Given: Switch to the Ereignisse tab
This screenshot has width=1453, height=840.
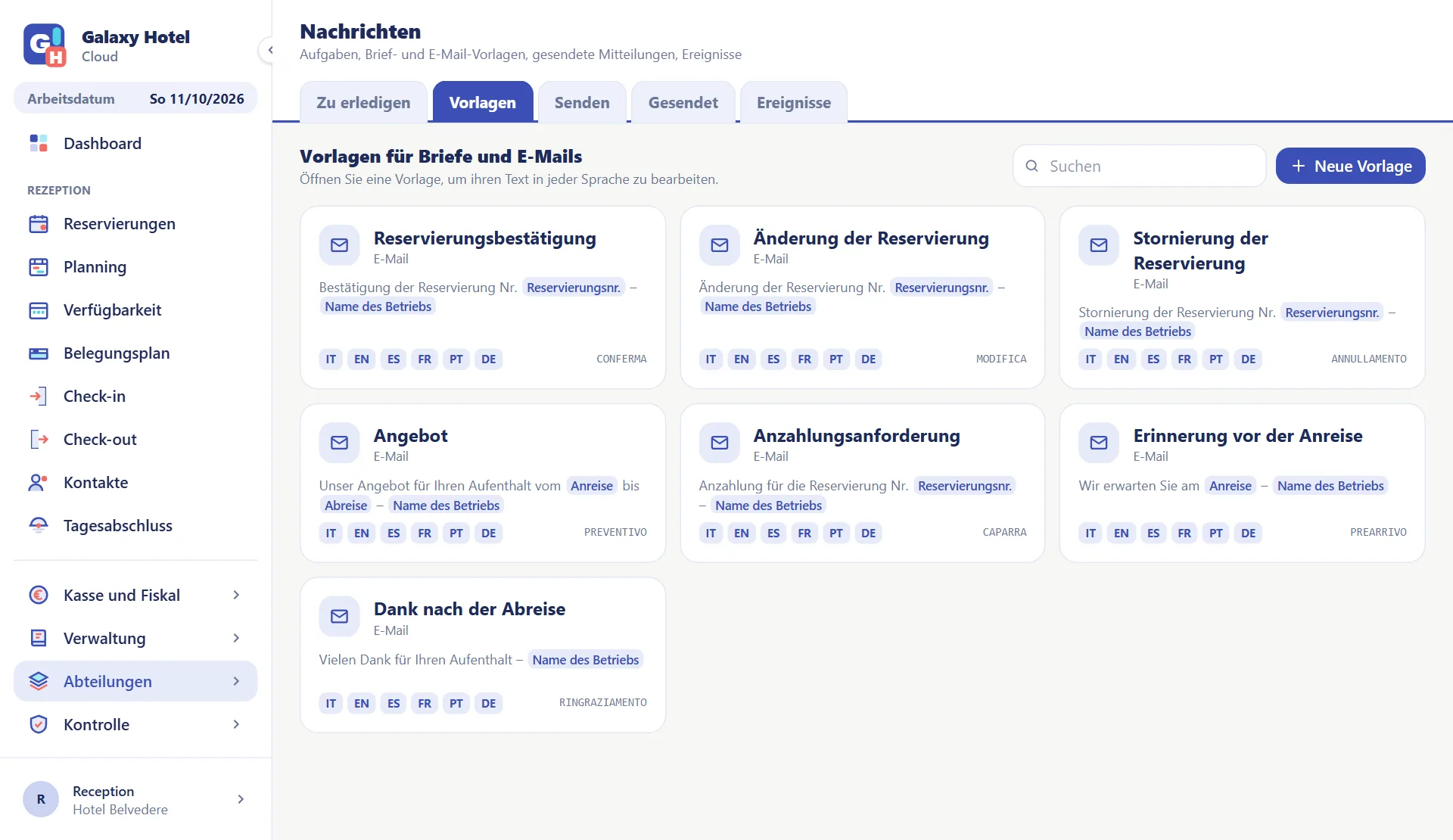Looking at the screenshot, I should pos(794,102).
